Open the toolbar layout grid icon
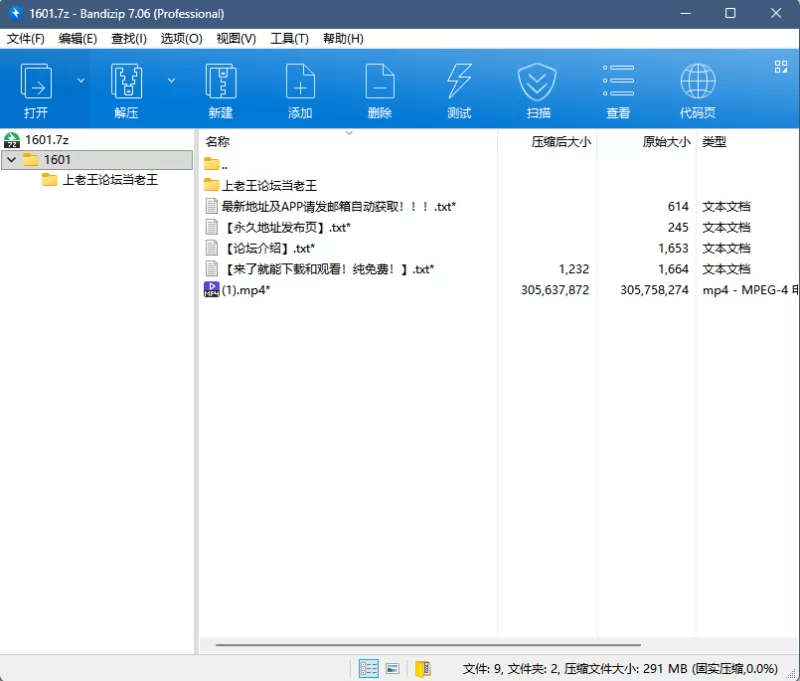The image size is (800, 681). click(781, 67)
